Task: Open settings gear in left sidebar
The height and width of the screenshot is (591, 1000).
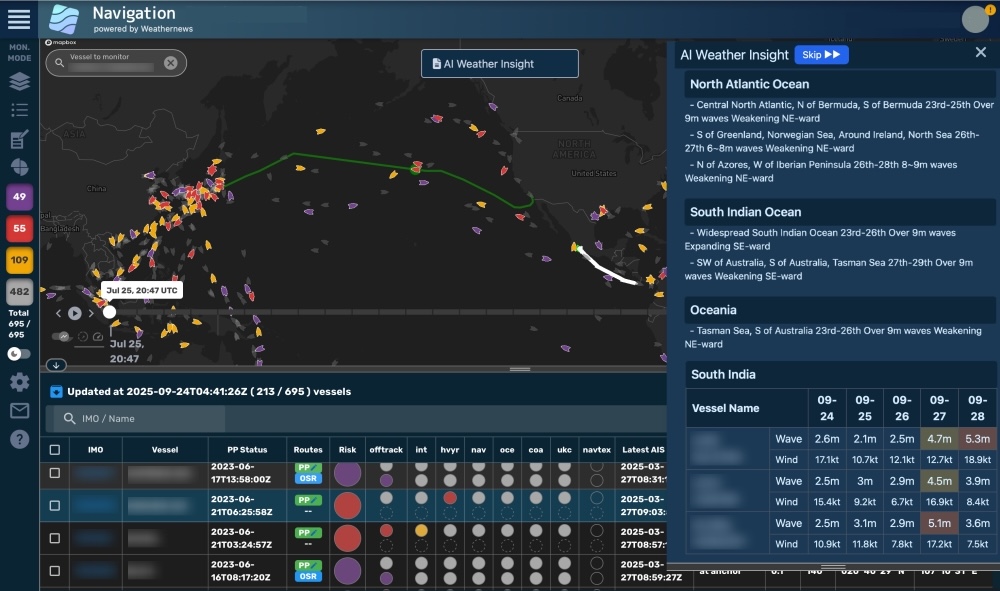Action: (x=19, y=382)
